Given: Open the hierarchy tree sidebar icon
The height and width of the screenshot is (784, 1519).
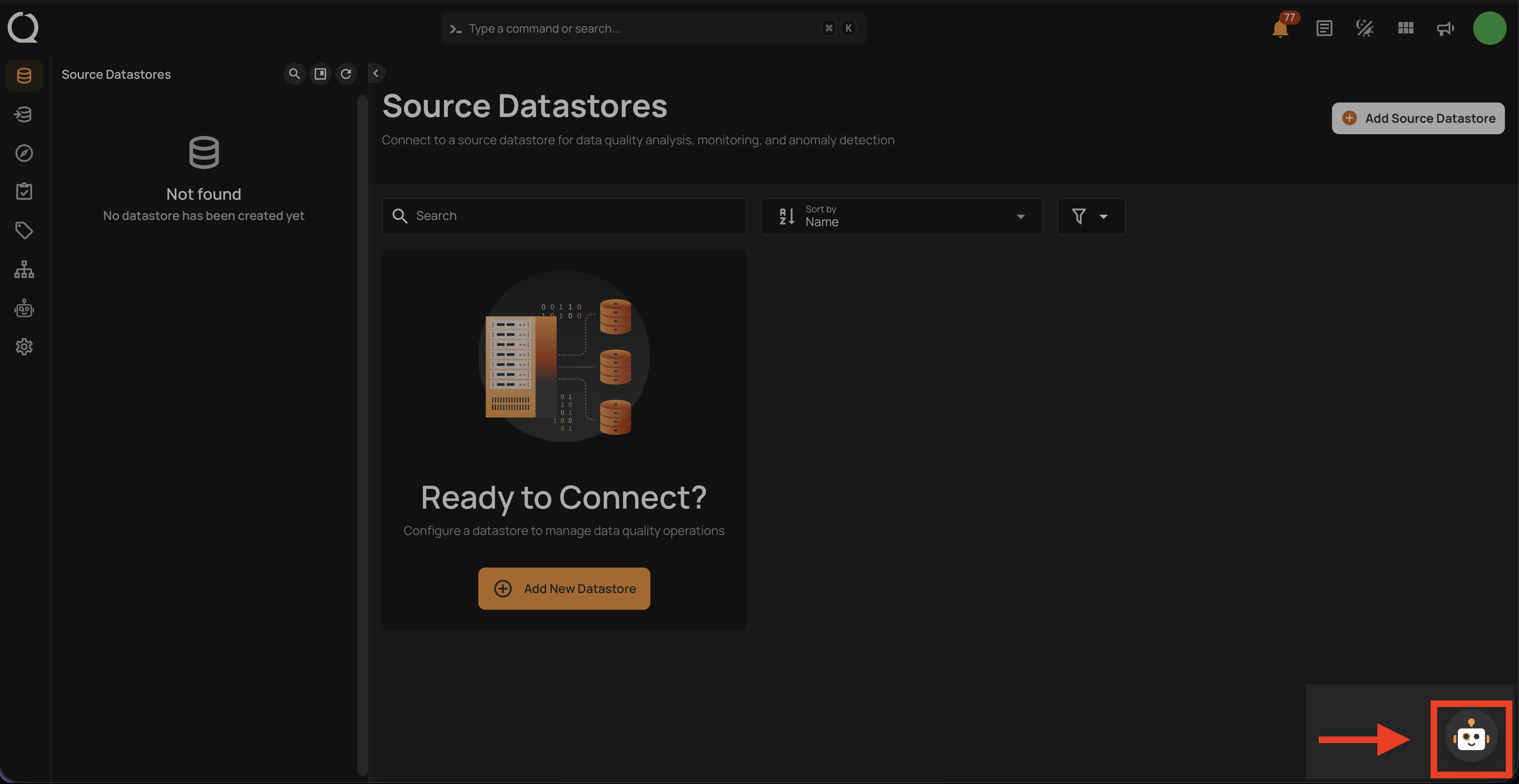Looking at the screenshot, I should [24, 269].
